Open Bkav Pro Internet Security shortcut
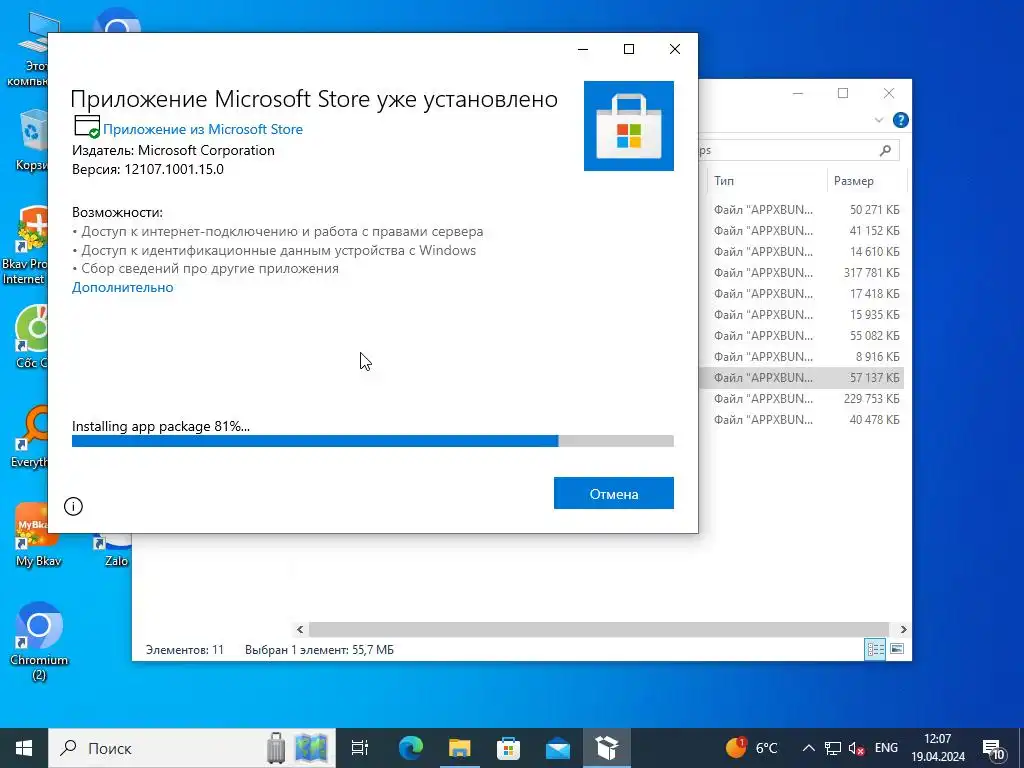The height and width of the screenshot is (768, 1024). click(25, 245)
